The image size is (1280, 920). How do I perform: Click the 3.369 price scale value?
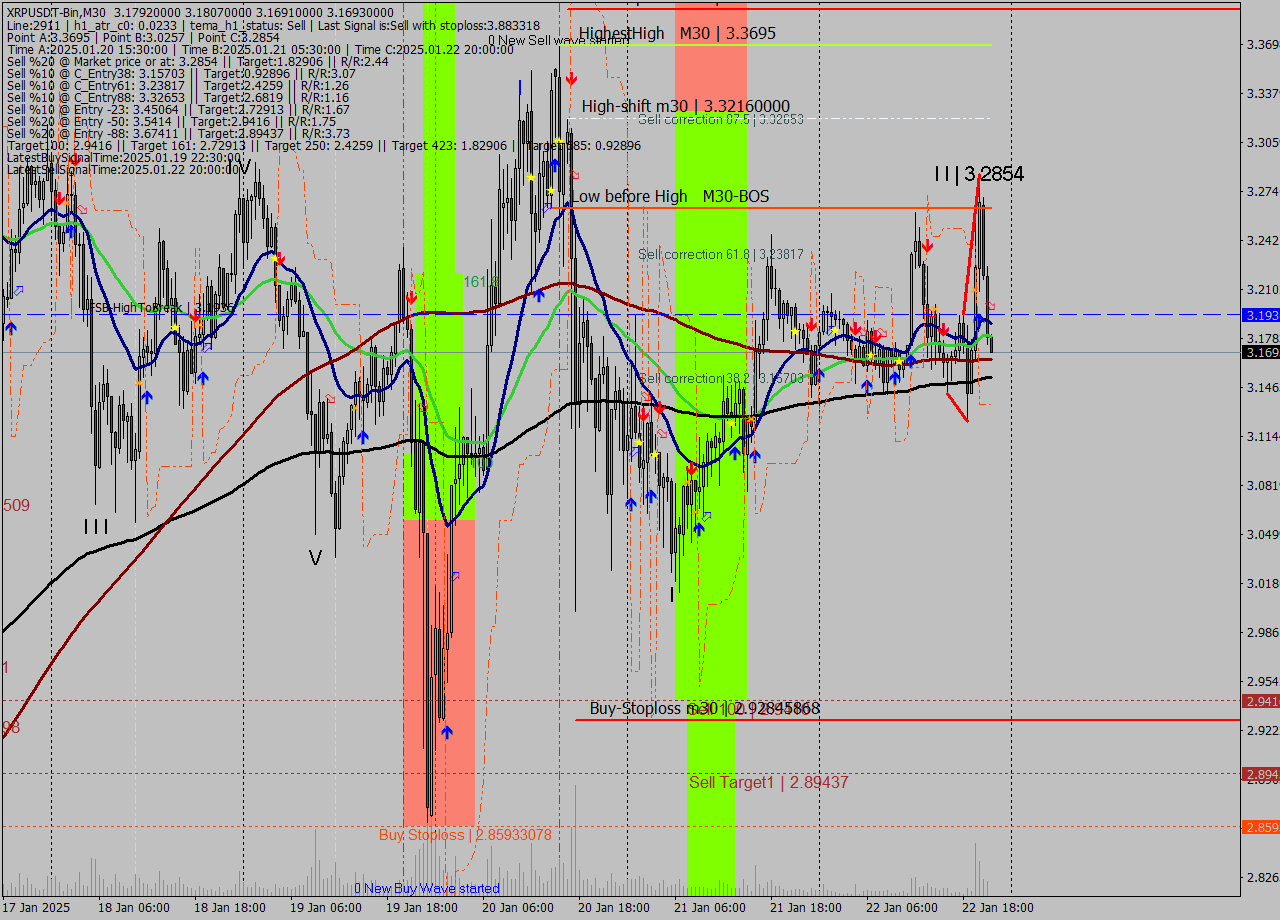tap(1262, 45)
